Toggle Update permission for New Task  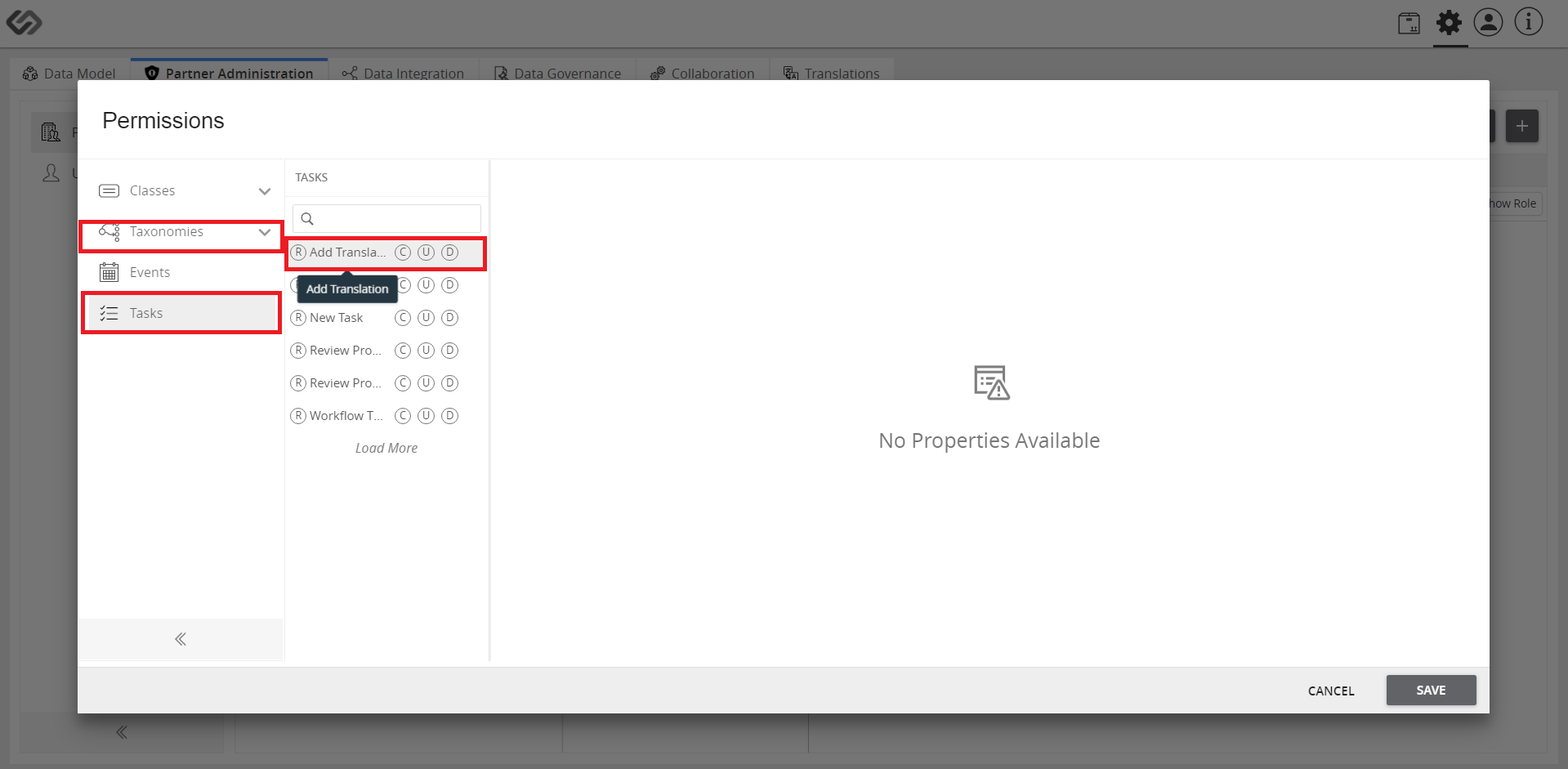point(426,318)
